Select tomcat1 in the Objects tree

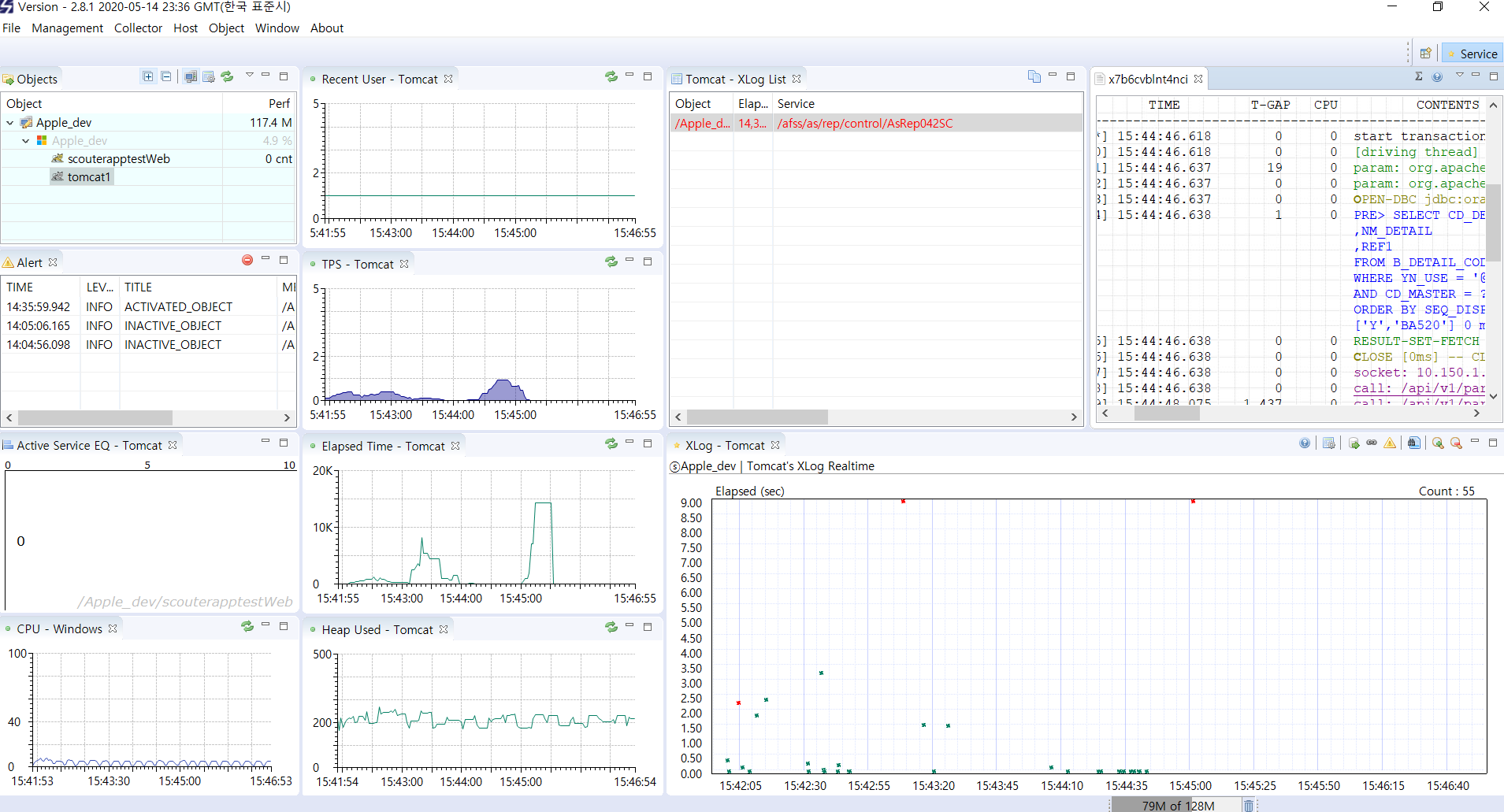coord(82,177)
